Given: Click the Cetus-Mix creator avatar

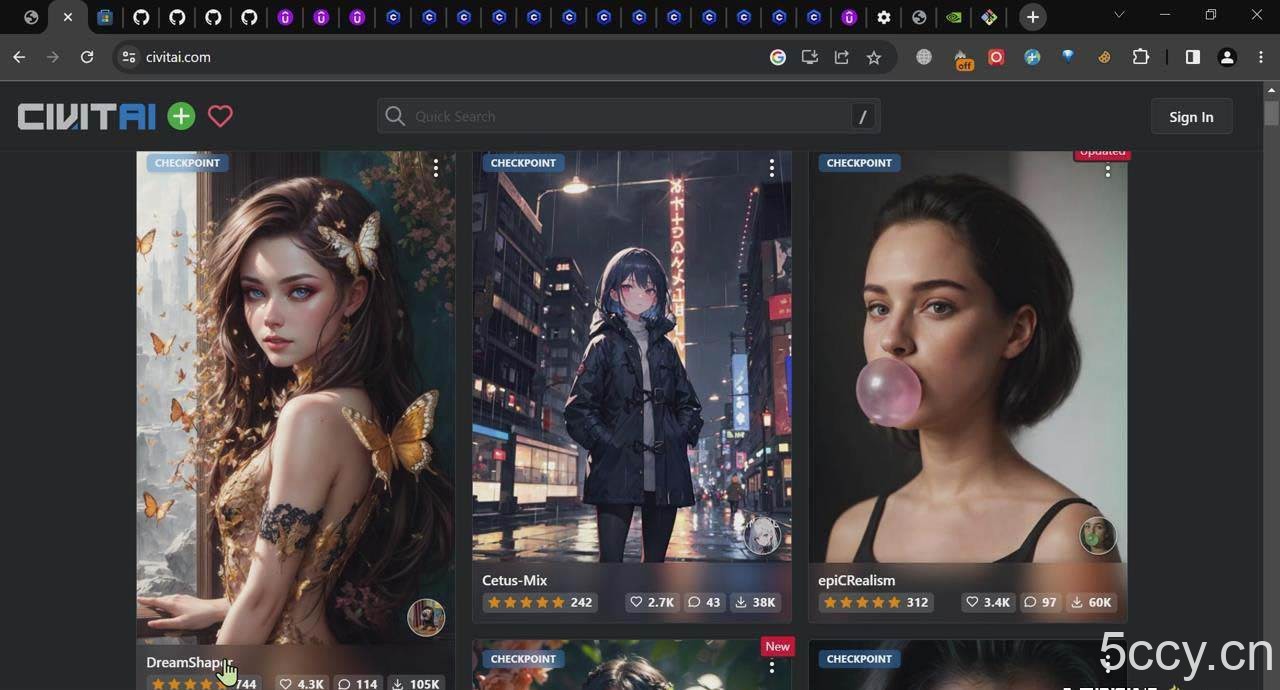Looking at the screenshot, I should coord(761,536).
